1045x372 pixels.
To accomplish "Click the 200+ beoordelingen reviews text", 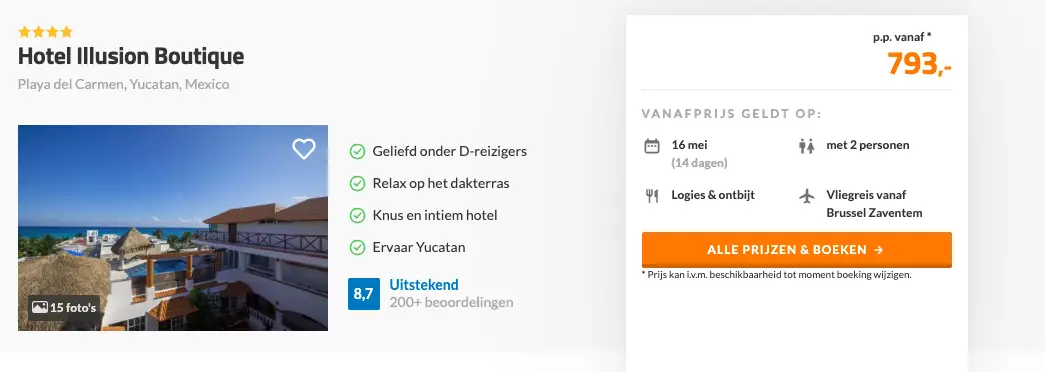I will click(451, 303).
